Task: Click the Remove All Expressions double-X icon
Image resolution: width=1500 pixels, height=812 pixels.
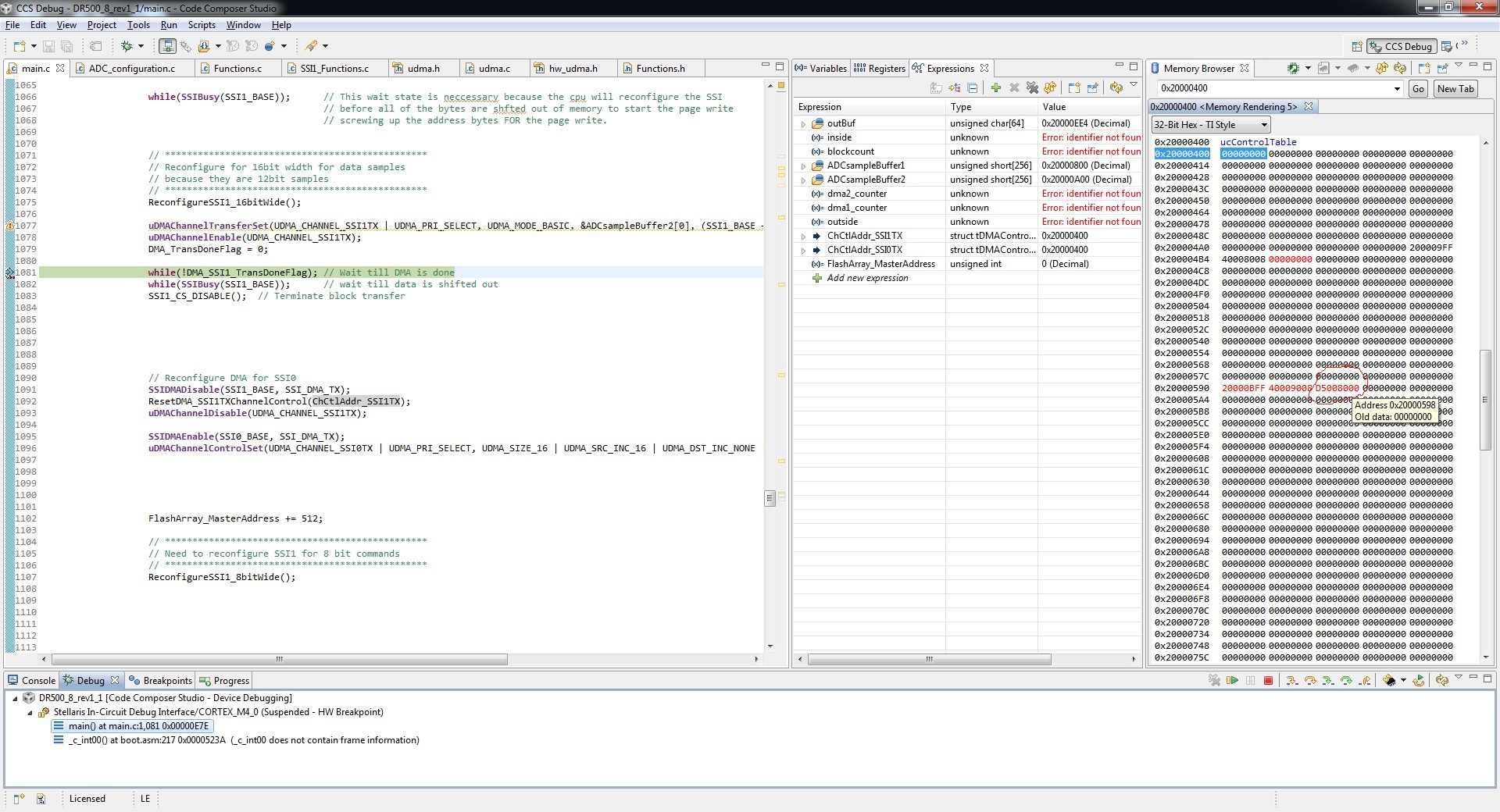Action: [x=1032, y=88]
